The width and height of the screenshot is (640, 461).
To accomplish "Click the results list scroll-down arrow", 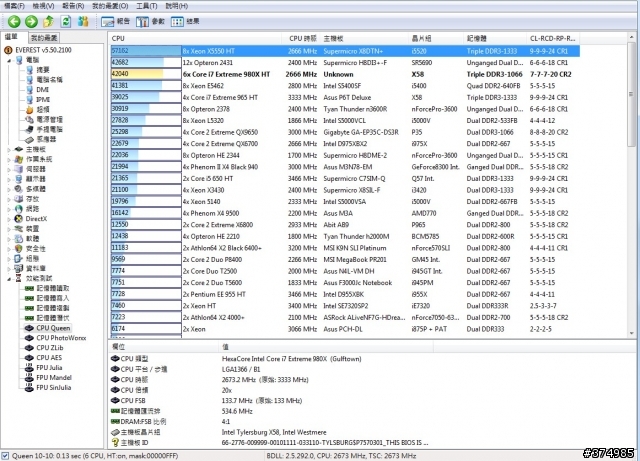I will [x=631, y=333].
